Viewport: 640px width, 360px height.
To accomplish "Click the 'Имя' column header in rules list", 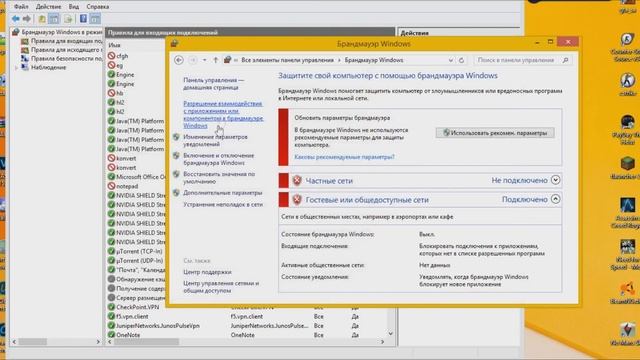I will [115, 45].
